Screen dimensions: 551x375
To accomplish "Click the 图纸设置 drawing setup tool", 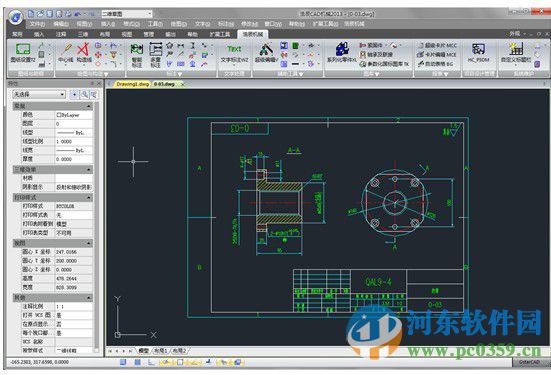I will (23, 53).
